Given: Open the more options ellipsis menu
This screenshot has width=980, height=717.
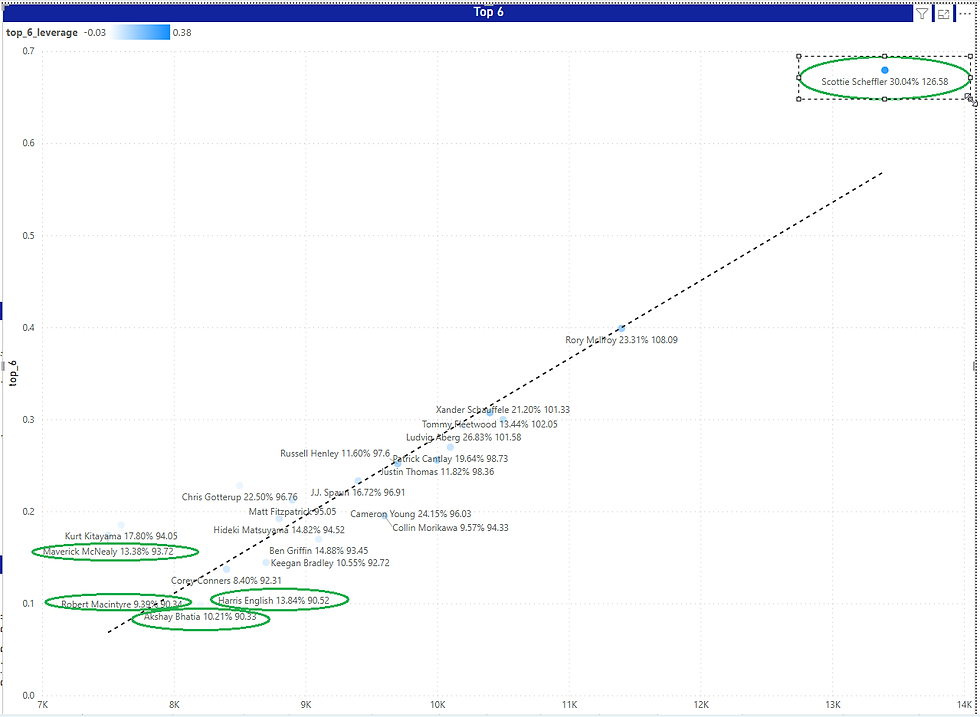Looking at the screenshot, I should (964, 13).
